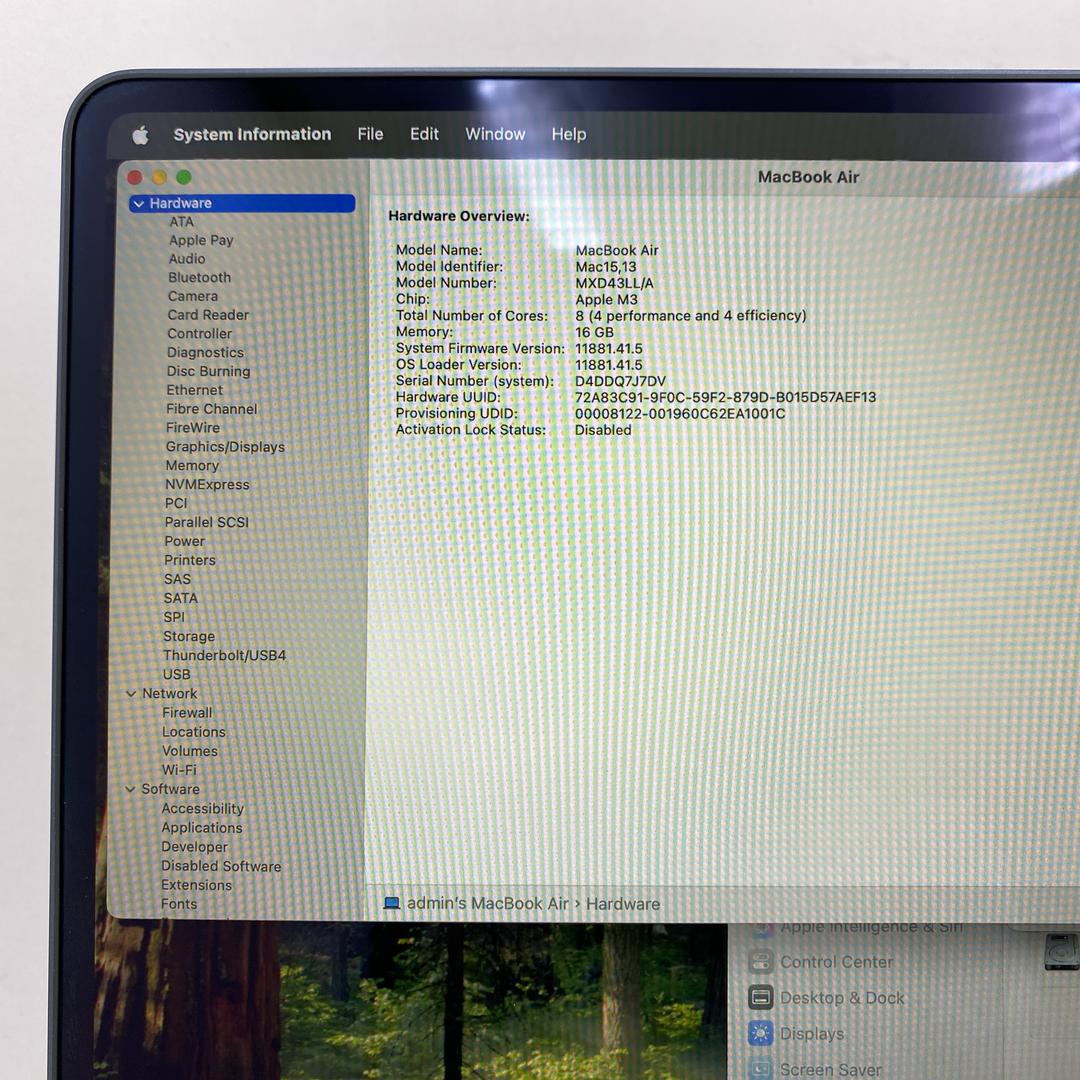Select Graphics/Displays in the sidebar
1080x1080 pixels.
click(x=225, y=447)
